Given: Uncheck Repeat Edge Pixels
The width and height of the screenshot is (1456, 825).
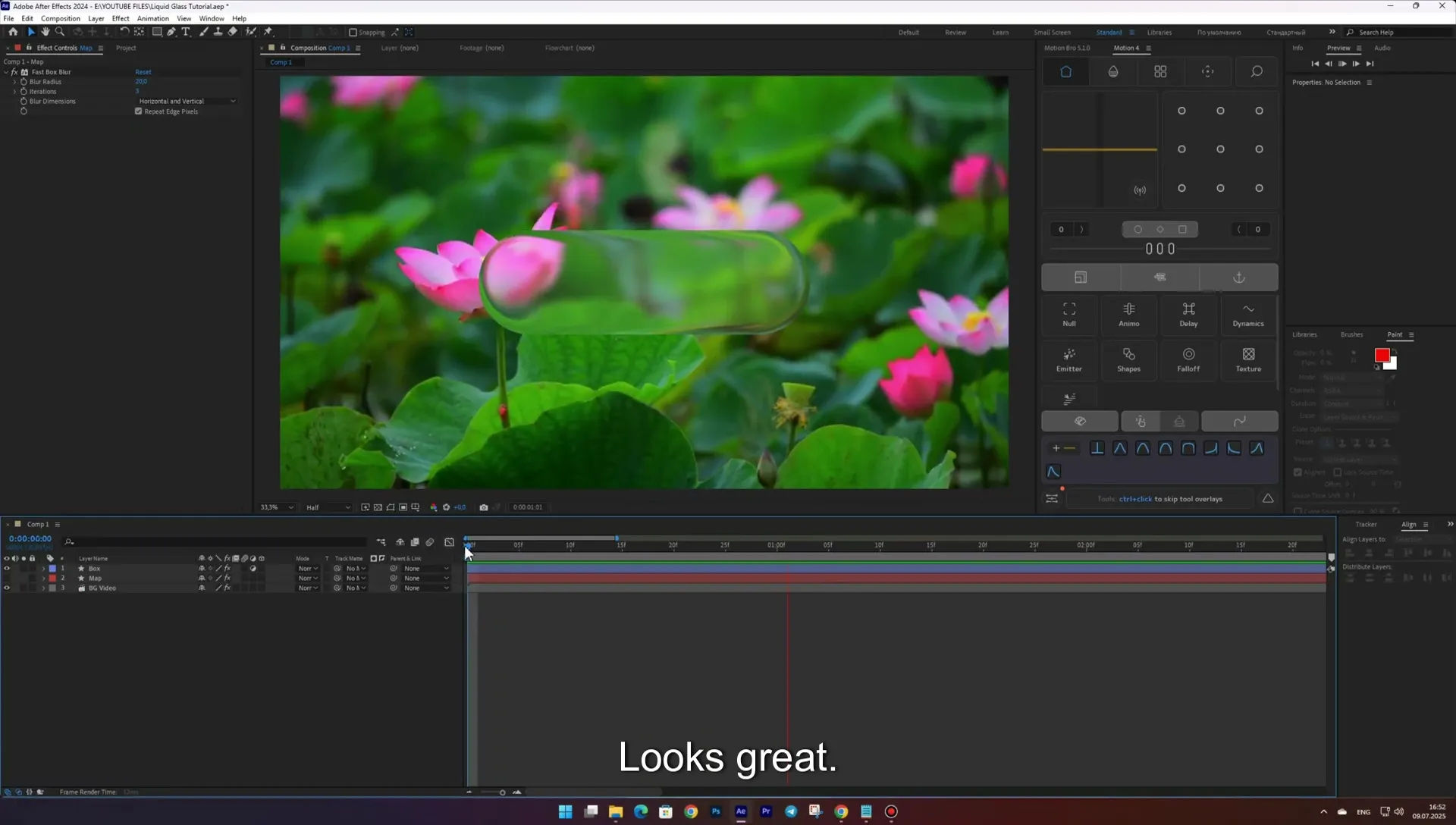Looking at the screenshot, I should [x=139, y=111].
